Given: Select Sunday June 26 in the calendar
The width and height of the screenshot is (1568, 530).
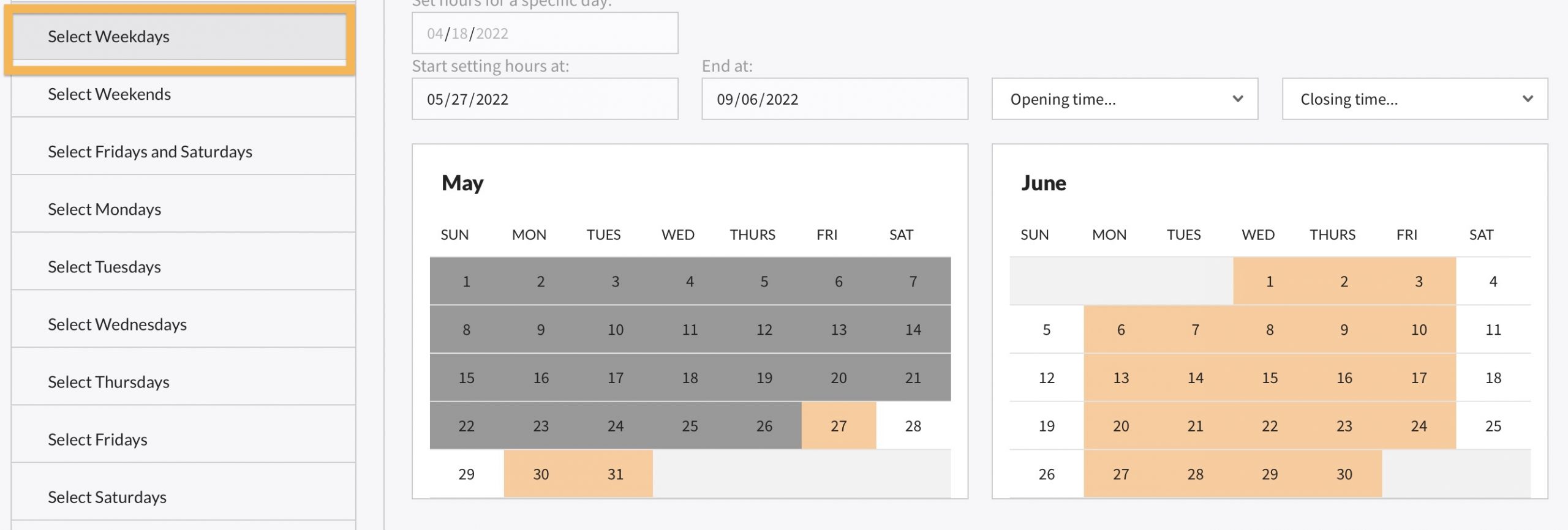Looking at the screenshot, I should (x=1046, y=474).
